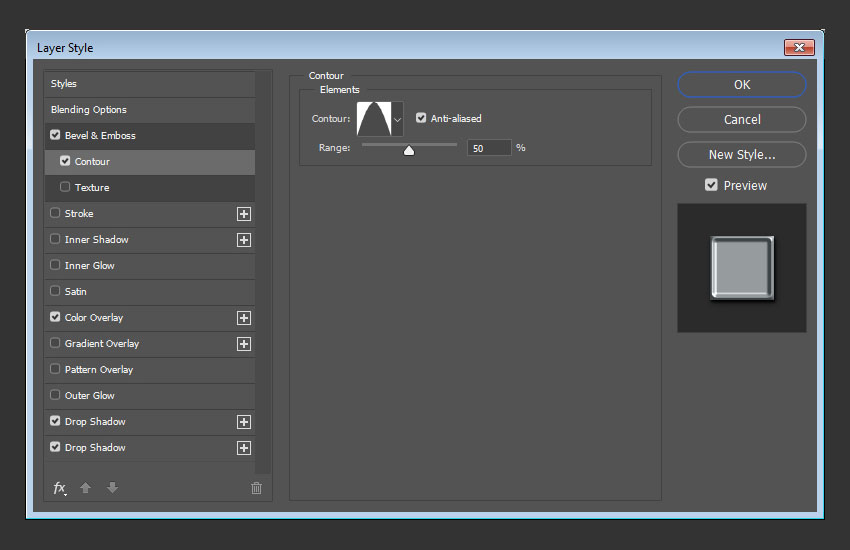Screen dimensions: 850x550
Task: Add another Color Overlay with plus icon
Action: point(244,318)
